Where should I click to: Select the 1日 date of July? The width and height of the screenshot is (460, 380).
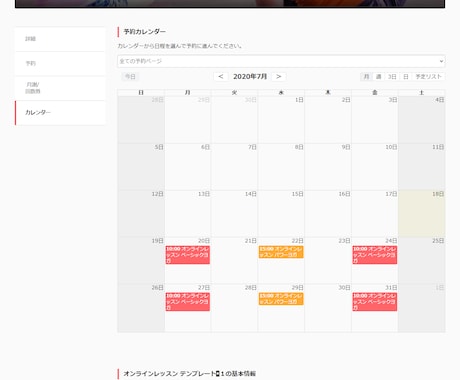(299, 100)
